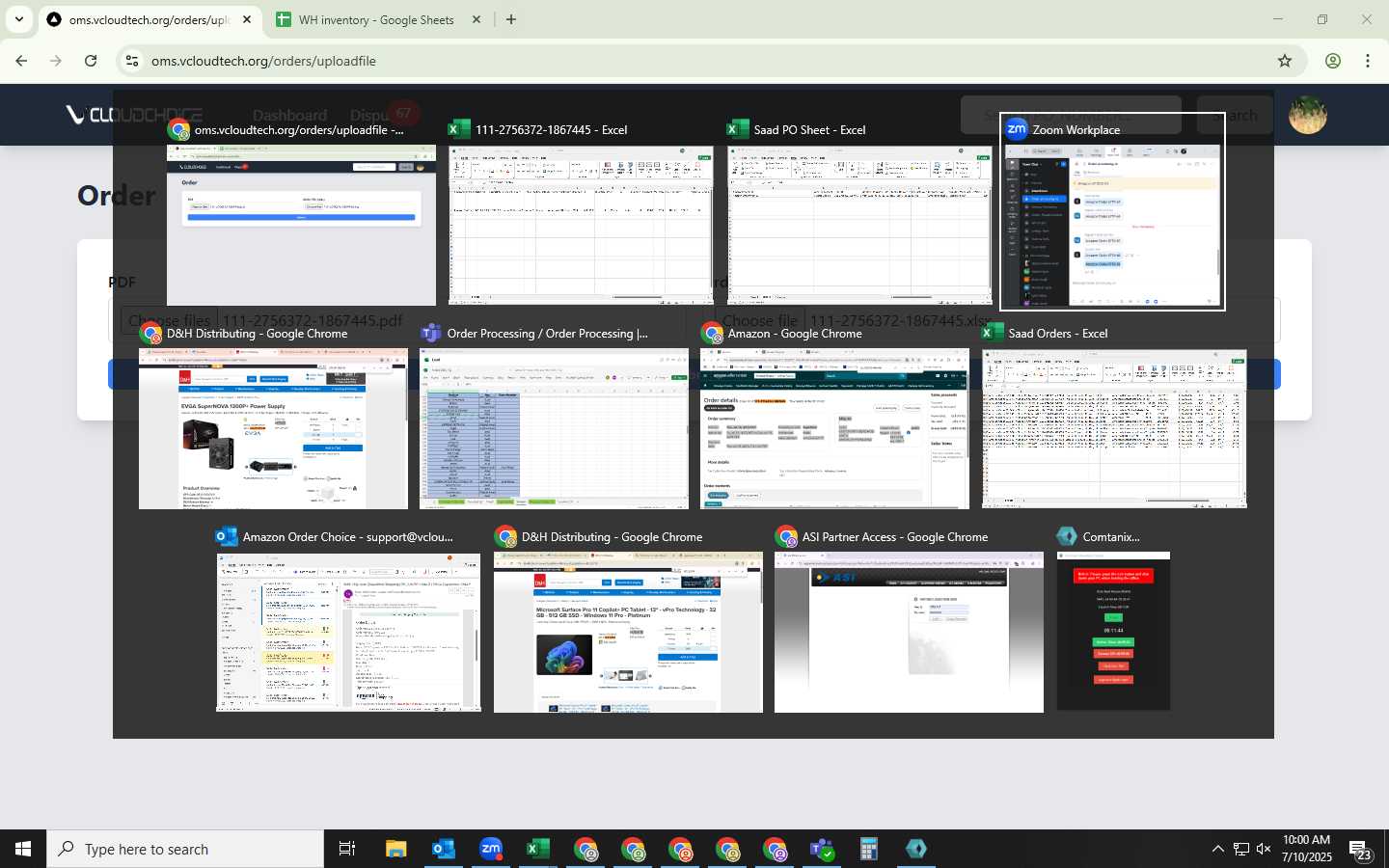Viewport: 1389px width, 868px height.
Task: Open Zoom from the taskbar
Action: [490, 849]
